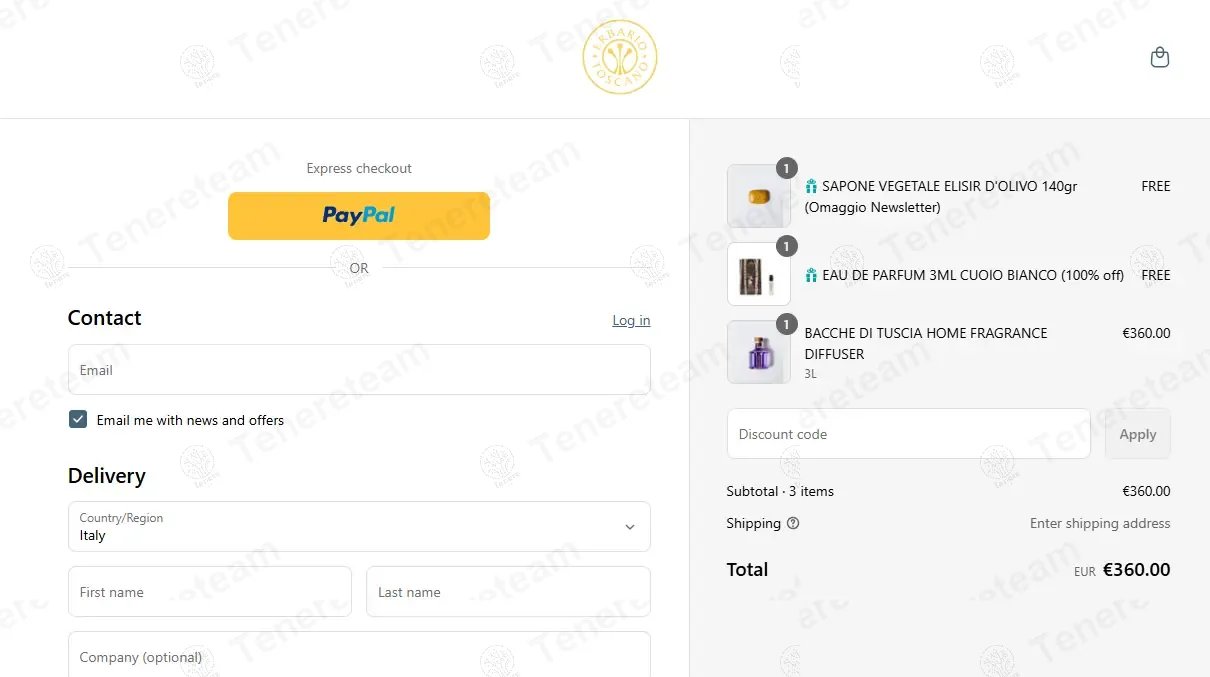1210x677 pixels.
Task: Click the quantity badge on the diffuser
Action: point(787,324)
